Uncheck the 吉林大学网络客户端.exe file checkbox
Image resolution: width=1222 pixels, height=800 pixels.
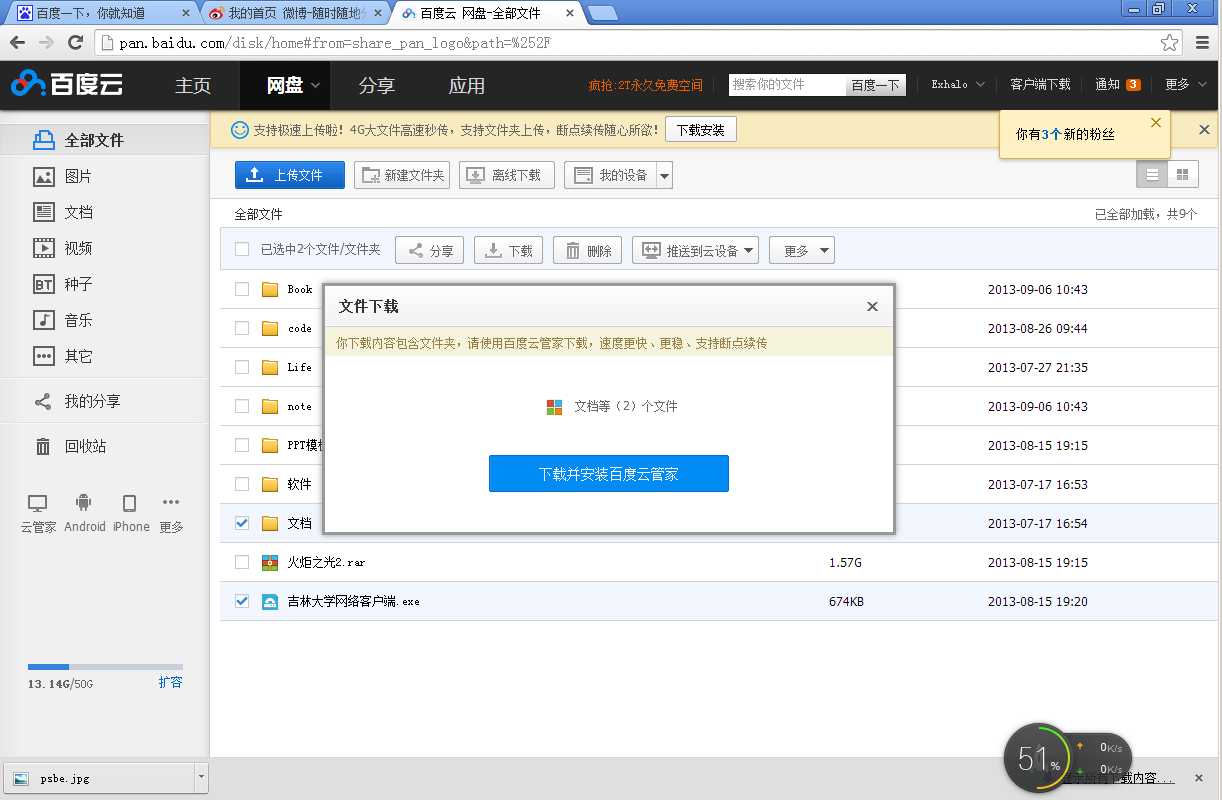[241, 601]
